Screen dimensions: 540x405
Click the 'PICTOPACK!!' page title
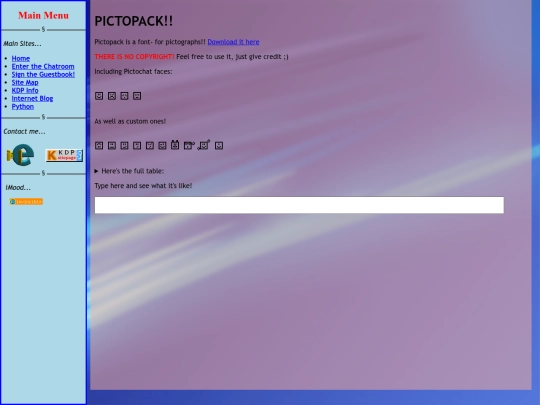(x=134, y=21)
